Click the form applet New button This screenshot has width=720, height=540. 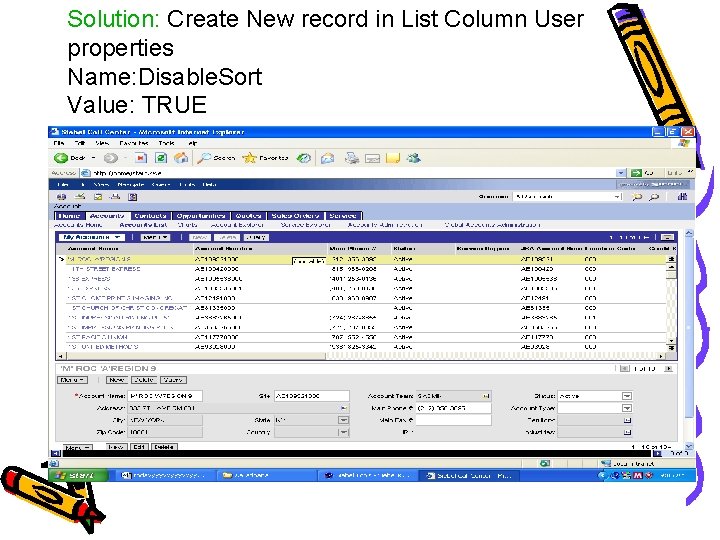click(x=117, y=380)
